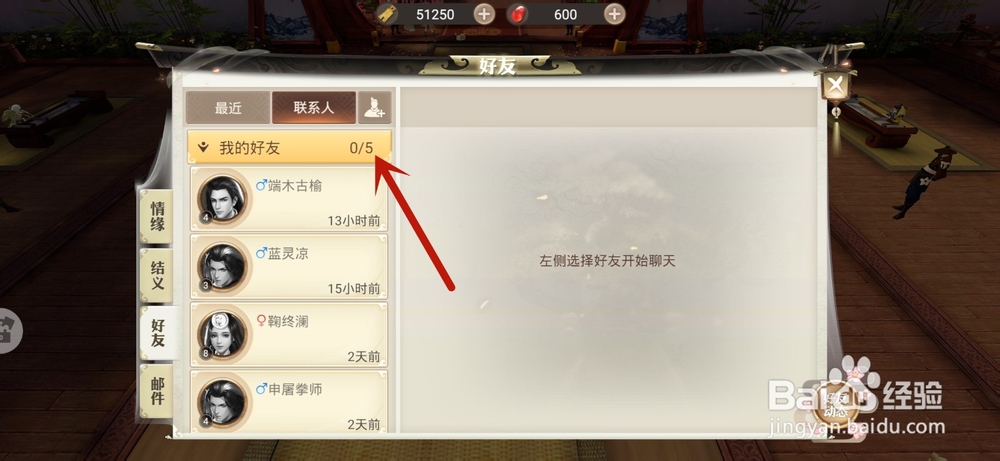Add more red gems with plus icon
This screenshot has width=1000, height=461.
pyautogui.click(x=614, y=14)
